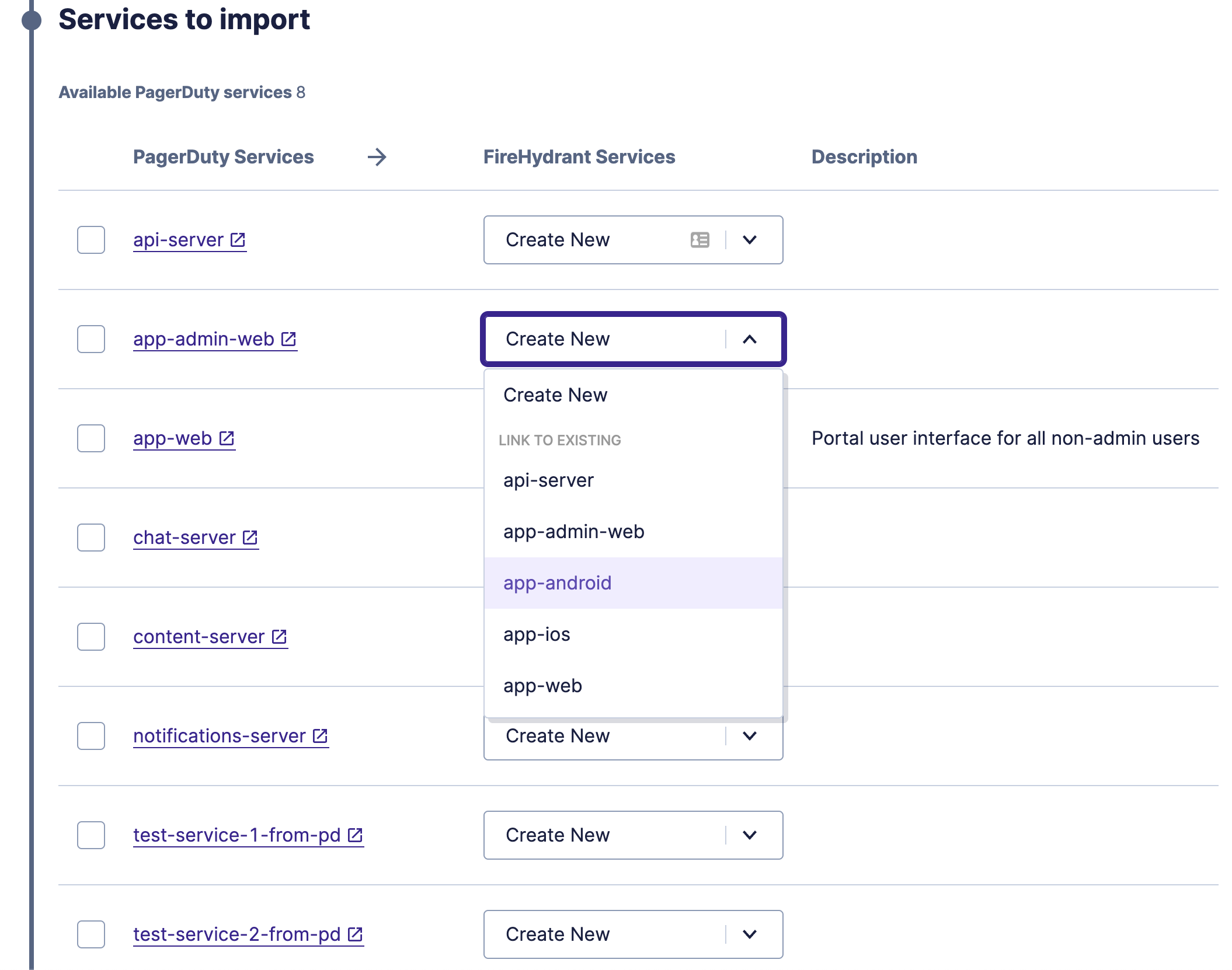Check the test-service-2-from-pd checkbox
This screenshot has width=1232, height=970.
click(91, 934)
